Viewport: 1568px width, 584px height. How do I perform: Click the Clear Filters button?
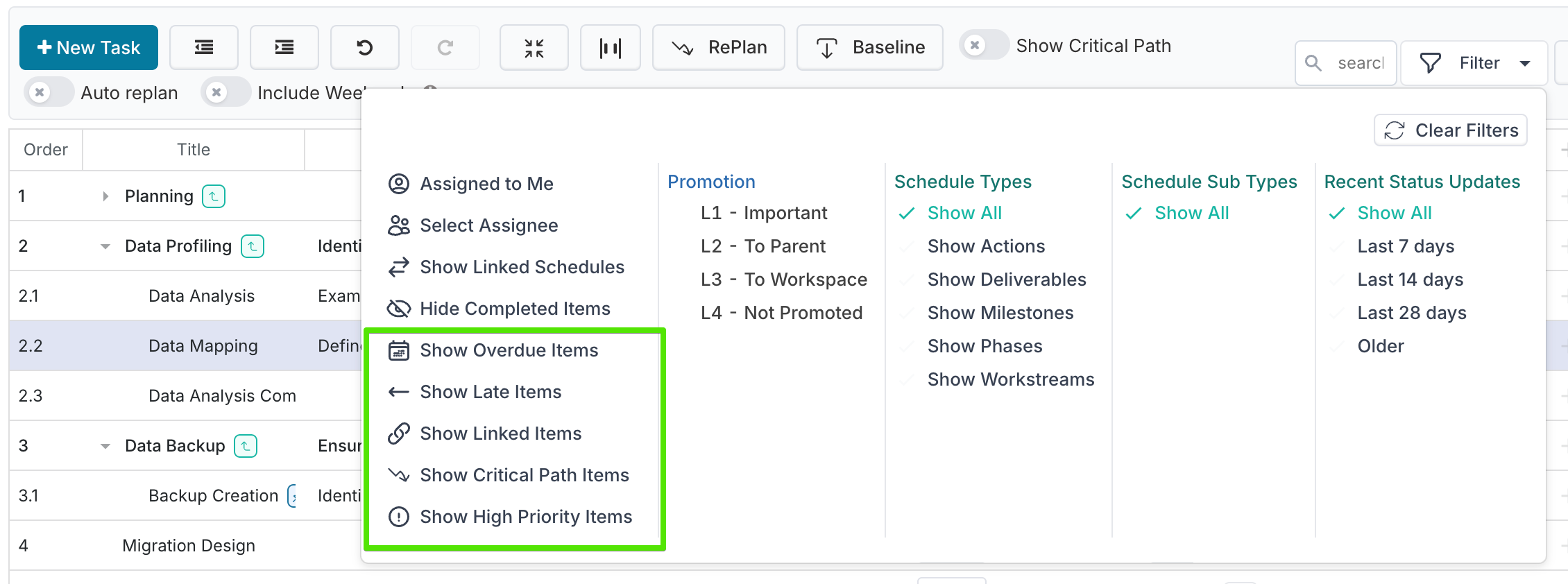point(1451,130)
